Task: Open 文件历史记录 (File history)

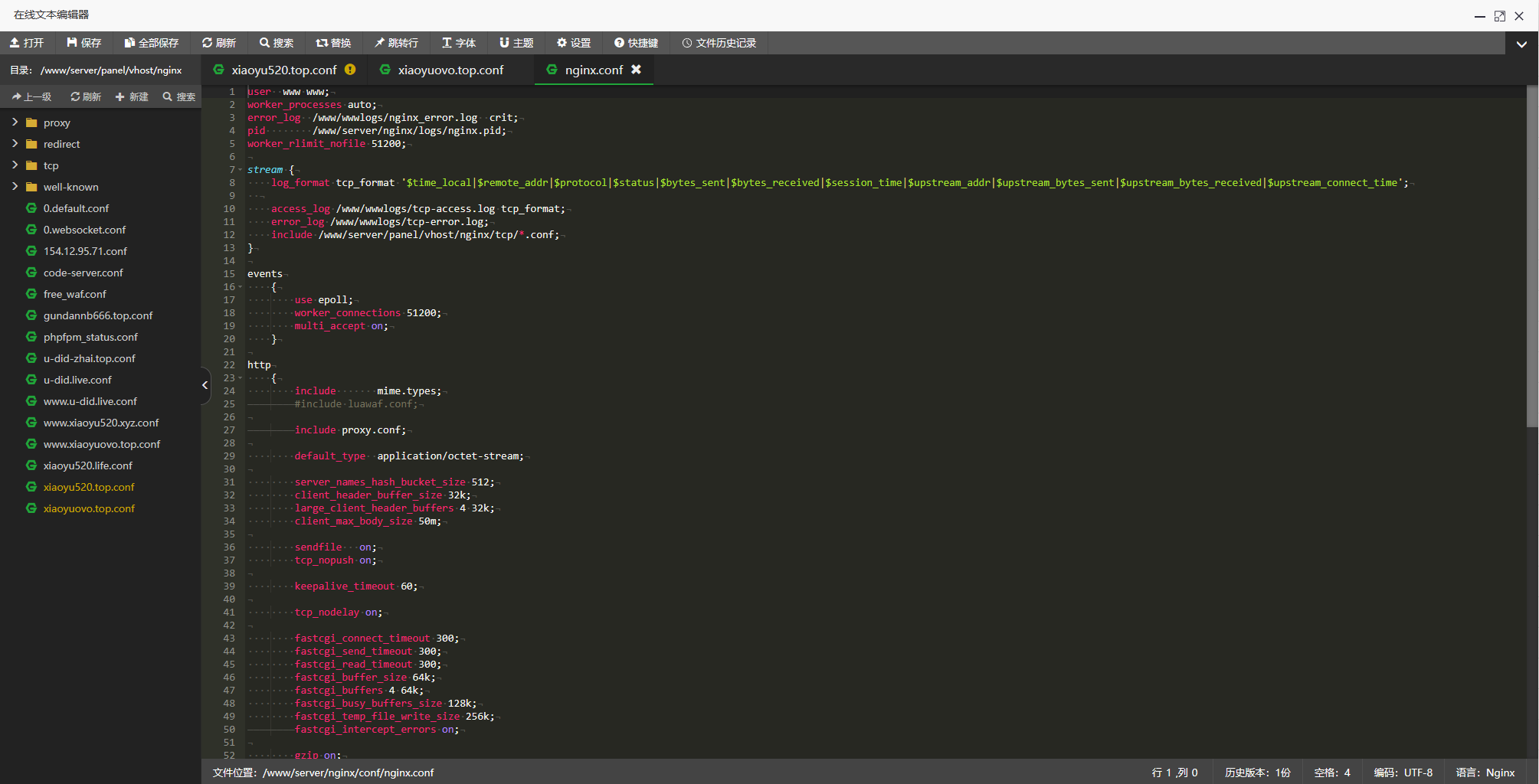Action: [719, 43]
